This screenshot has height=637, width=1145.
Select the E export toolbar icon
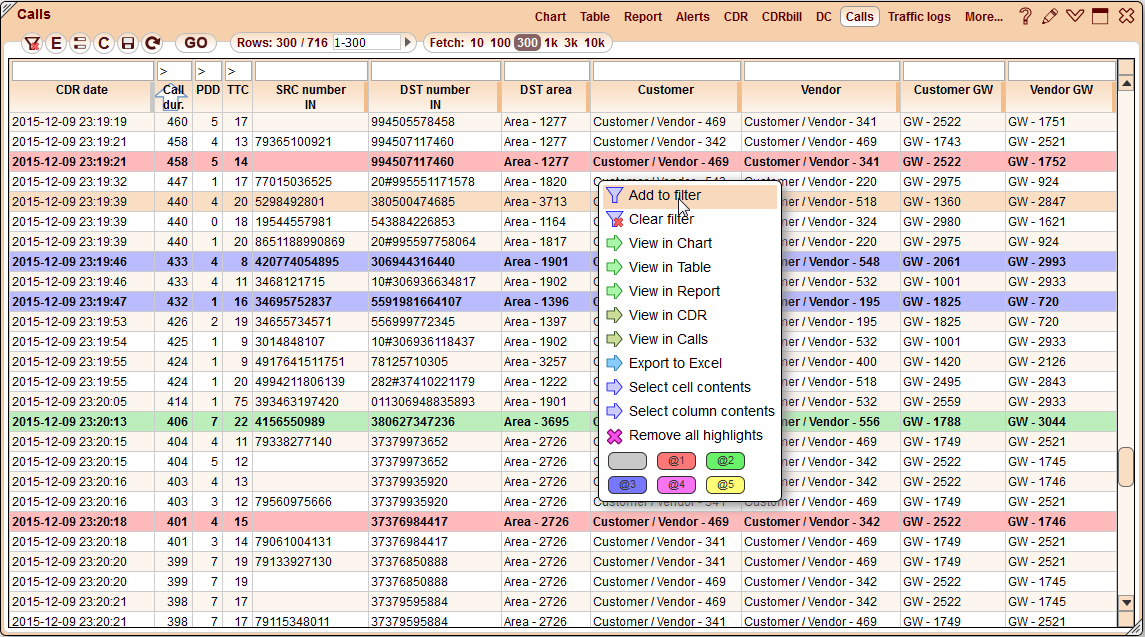tap(56, 43)
